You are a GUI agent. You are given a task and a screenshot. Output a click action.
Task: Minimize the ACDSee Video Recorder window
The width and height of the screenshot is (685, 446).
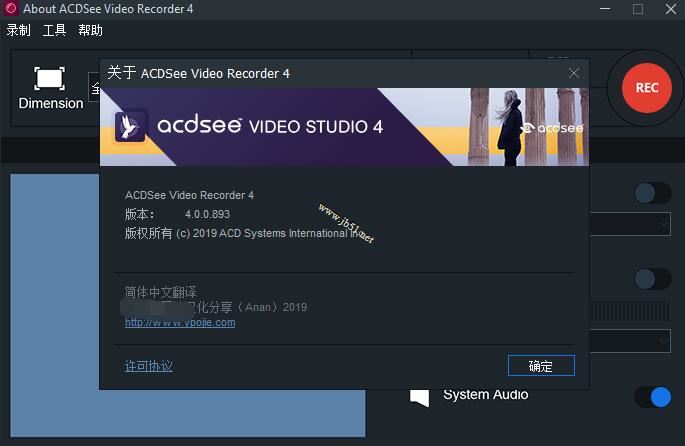tap(605, 9)
